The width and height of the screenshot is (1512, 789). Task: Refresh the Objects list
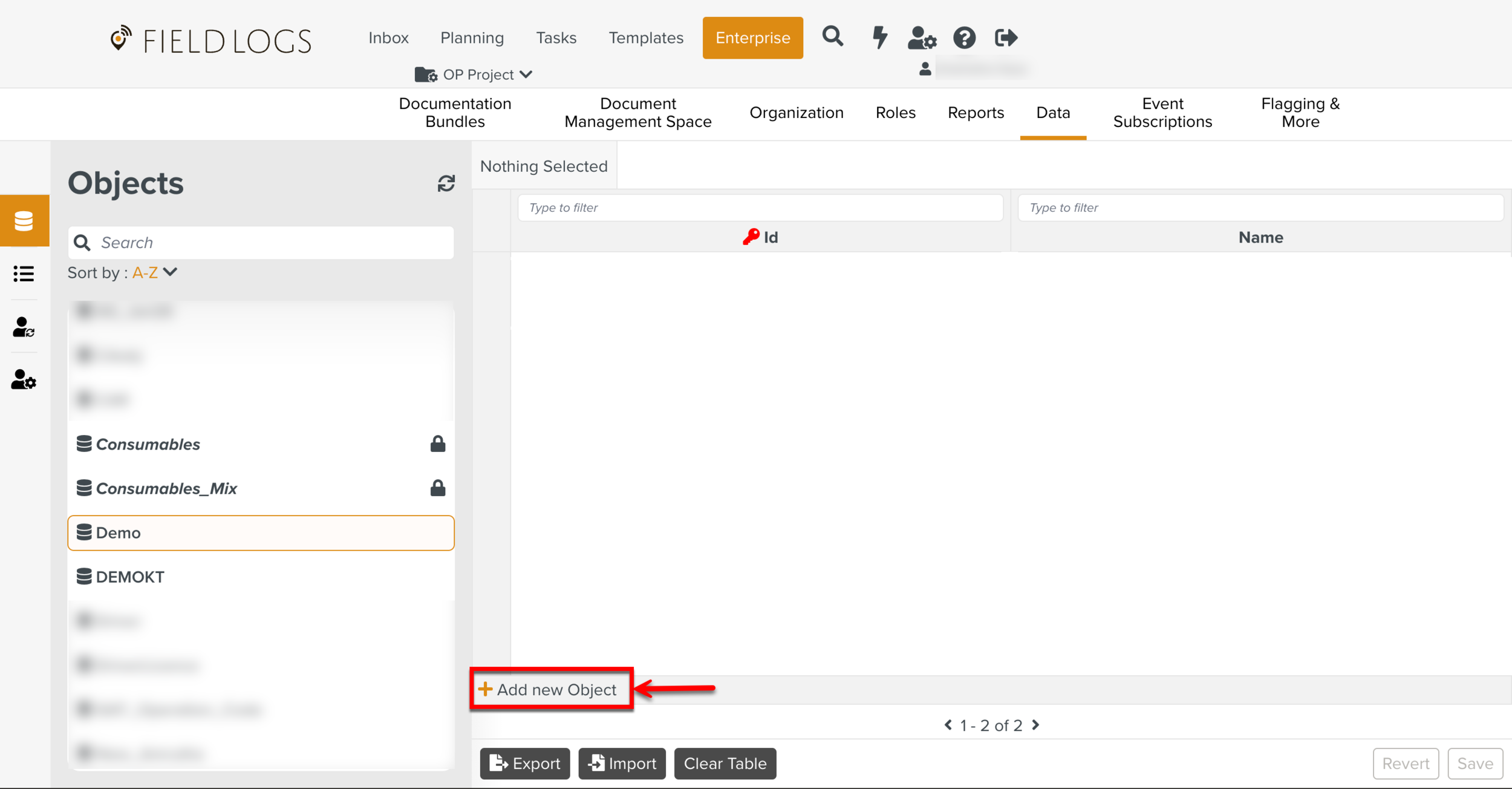click(446, 183)
